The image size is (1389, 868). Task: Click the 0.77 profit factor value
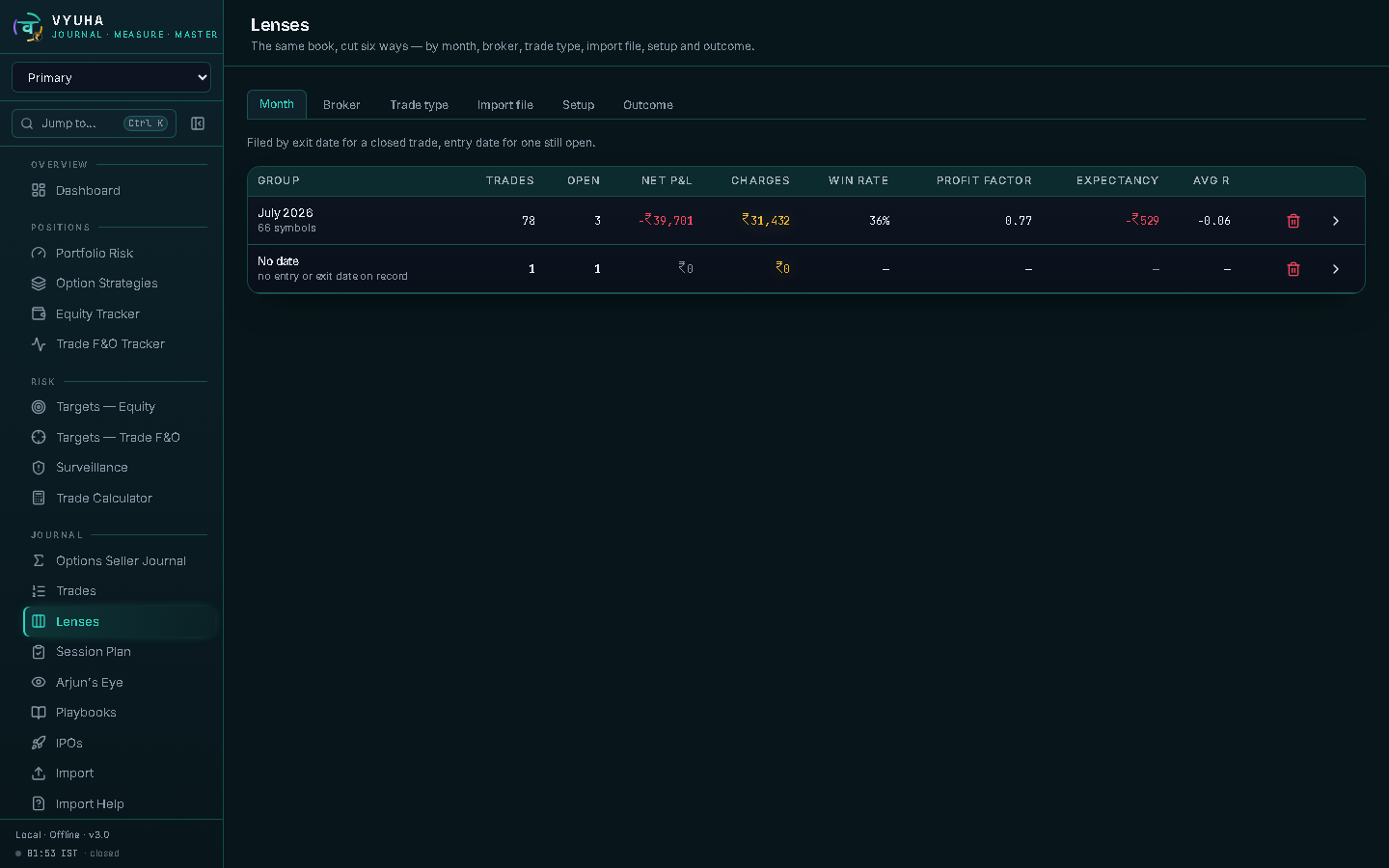(x=1019, y=221)
